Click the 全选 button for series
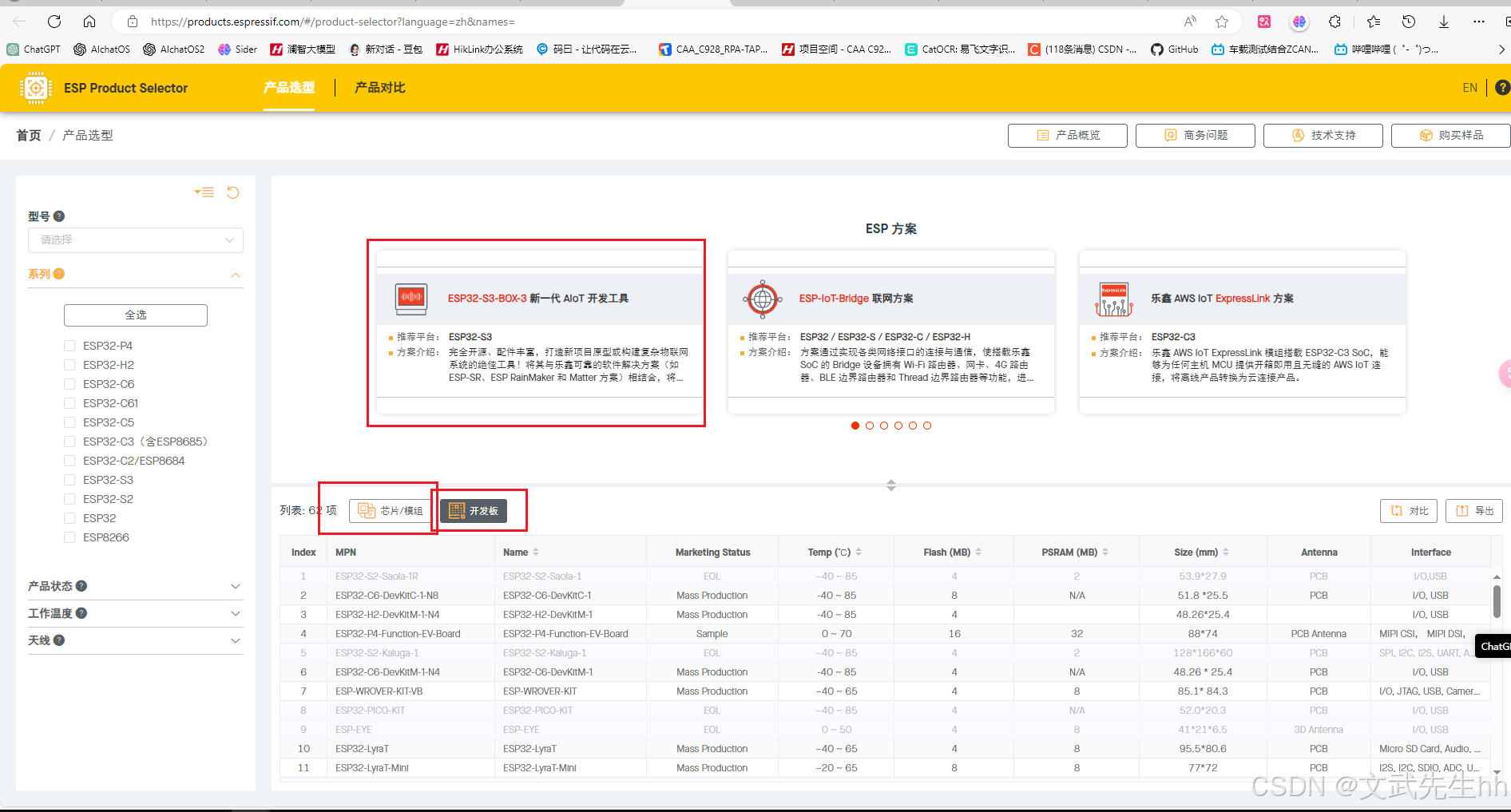The width and height of the screenshot is (1511, 812). point(136,315)
